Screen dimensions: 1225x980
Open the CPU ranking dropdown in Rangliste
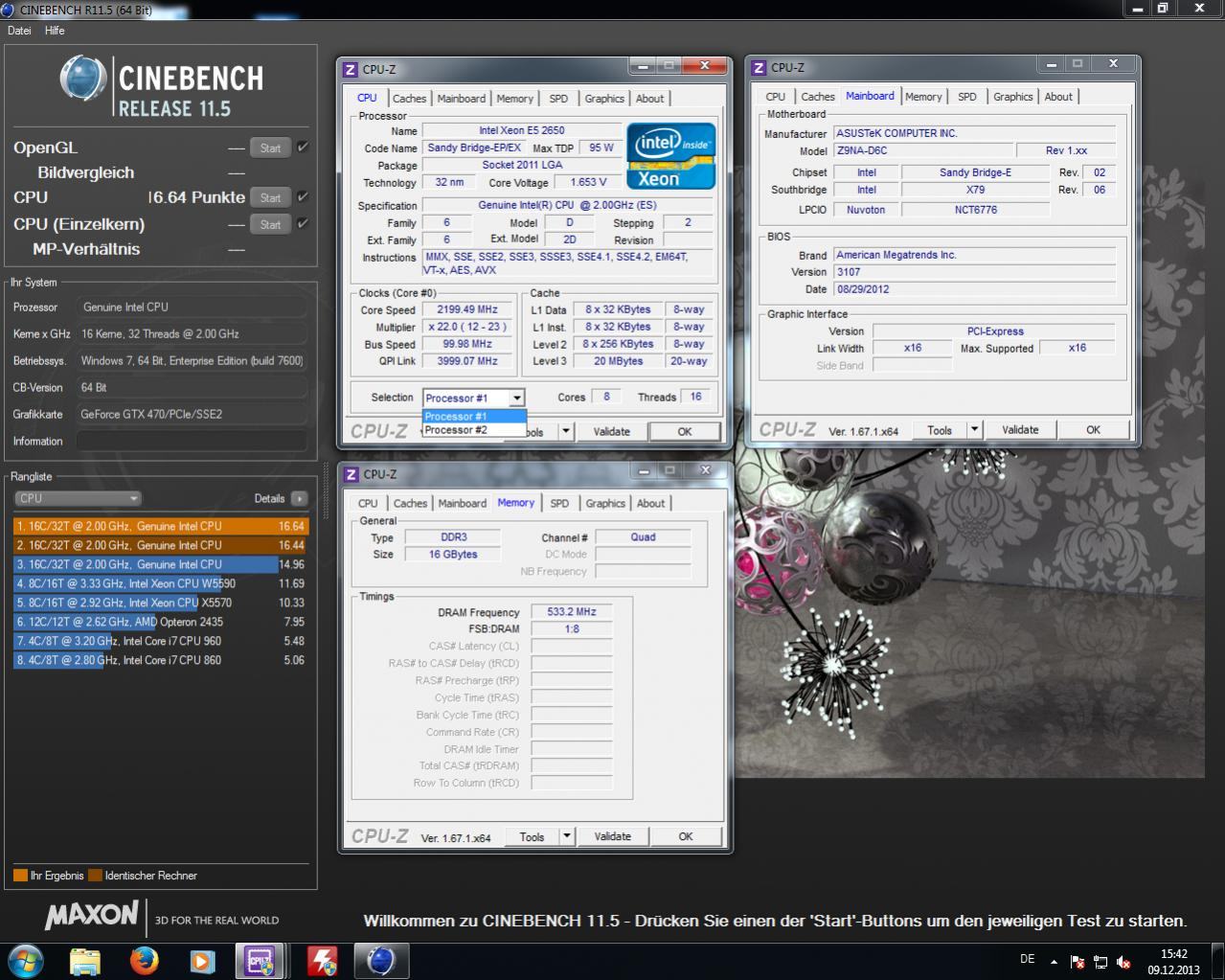tap(78, 498)
